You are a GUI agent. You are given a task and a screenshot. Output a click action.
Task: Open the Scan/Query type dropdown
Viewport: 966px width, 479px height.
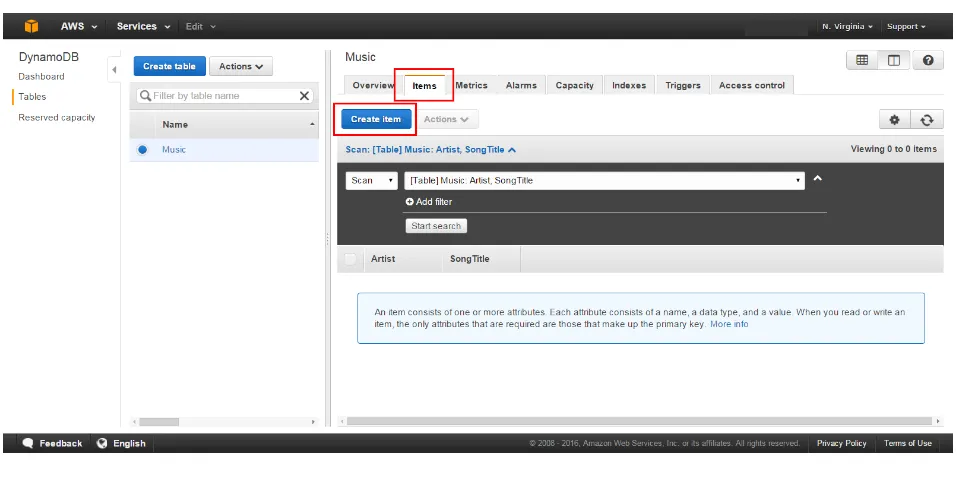point(371,180)
